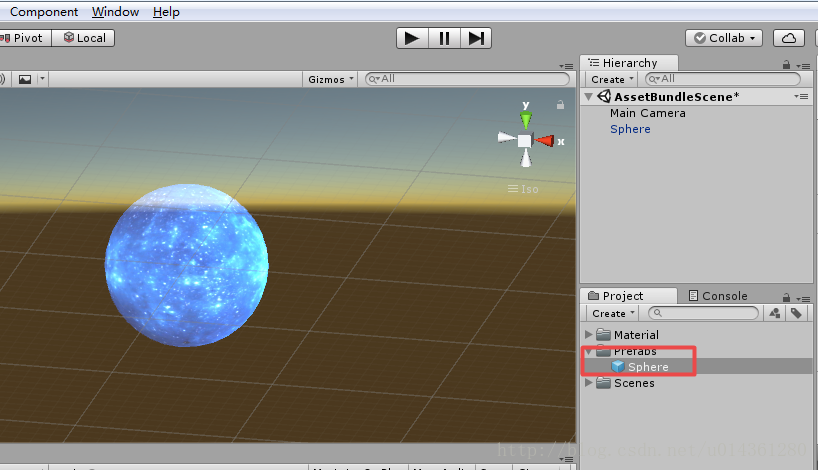Click the blue sphere in the Scene view
This screenshot has height=470, width=818.
(187, 265)
